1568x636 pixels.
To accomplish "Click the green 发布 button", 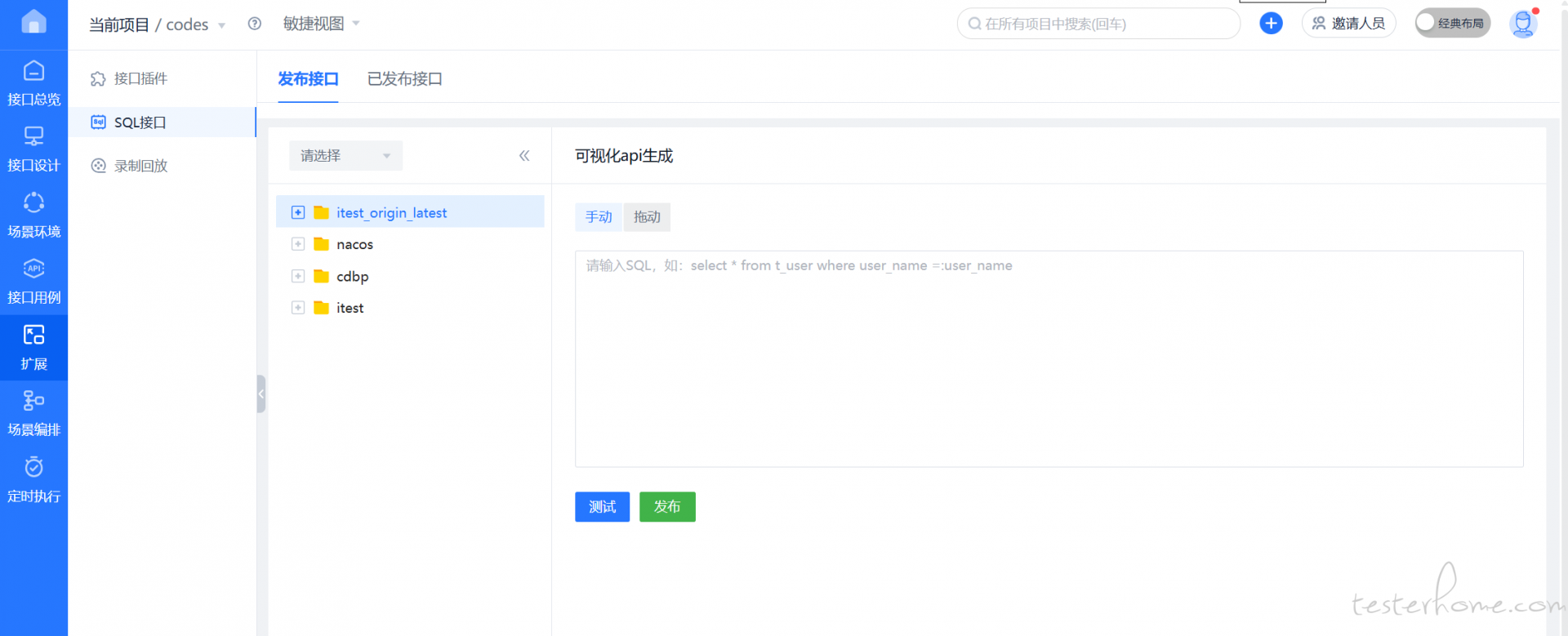I will click(667, 507).
